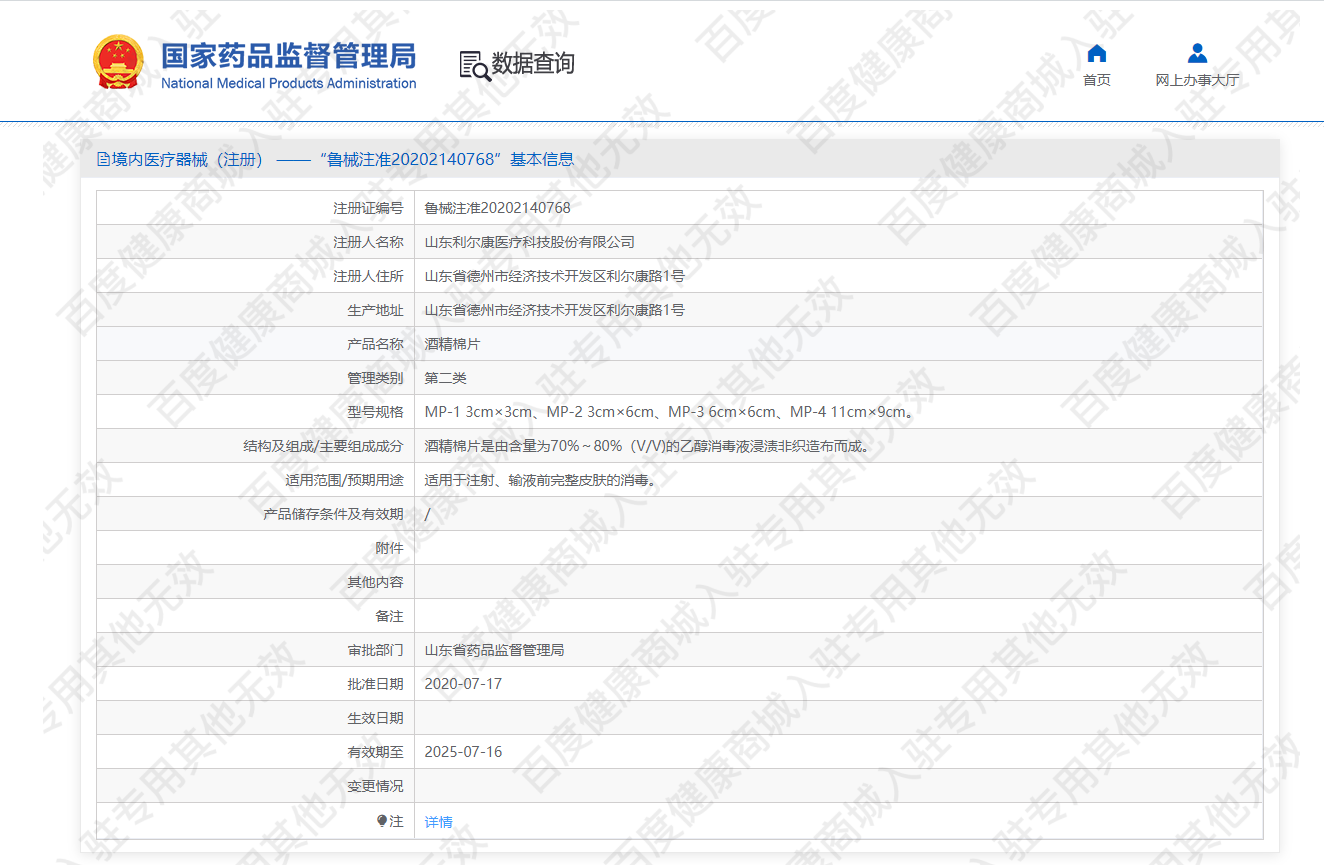The height and width of the screenshot is (865, 1324).
Task: Click 国家药品监督管理局 title
Action: coord(289,55)
